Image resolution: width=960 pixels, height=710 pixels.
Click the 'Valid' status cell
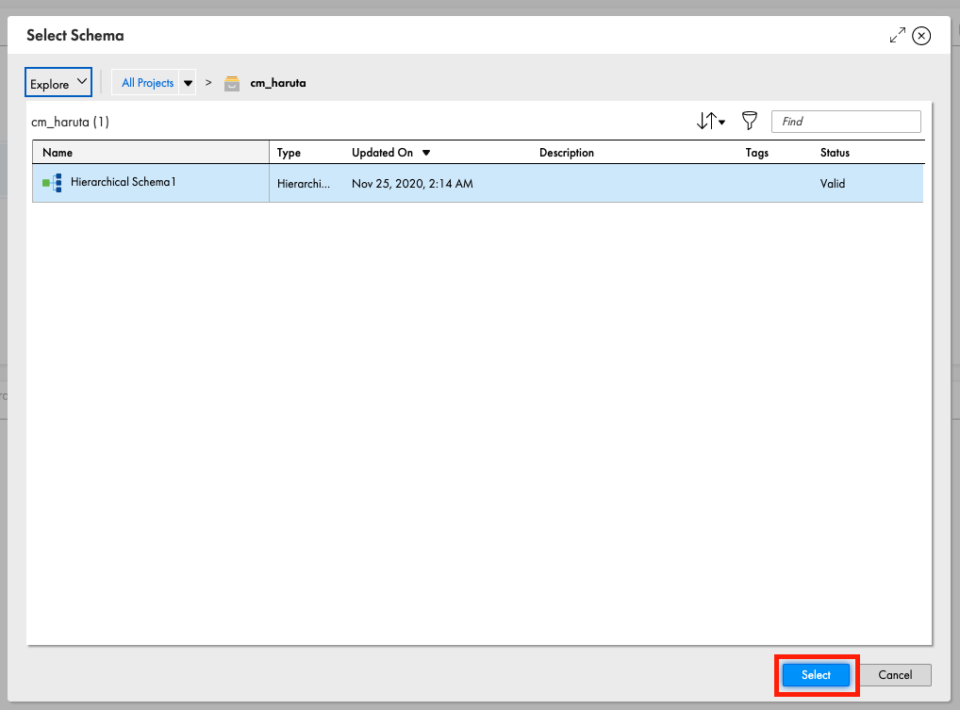click(x=832, y=184)
